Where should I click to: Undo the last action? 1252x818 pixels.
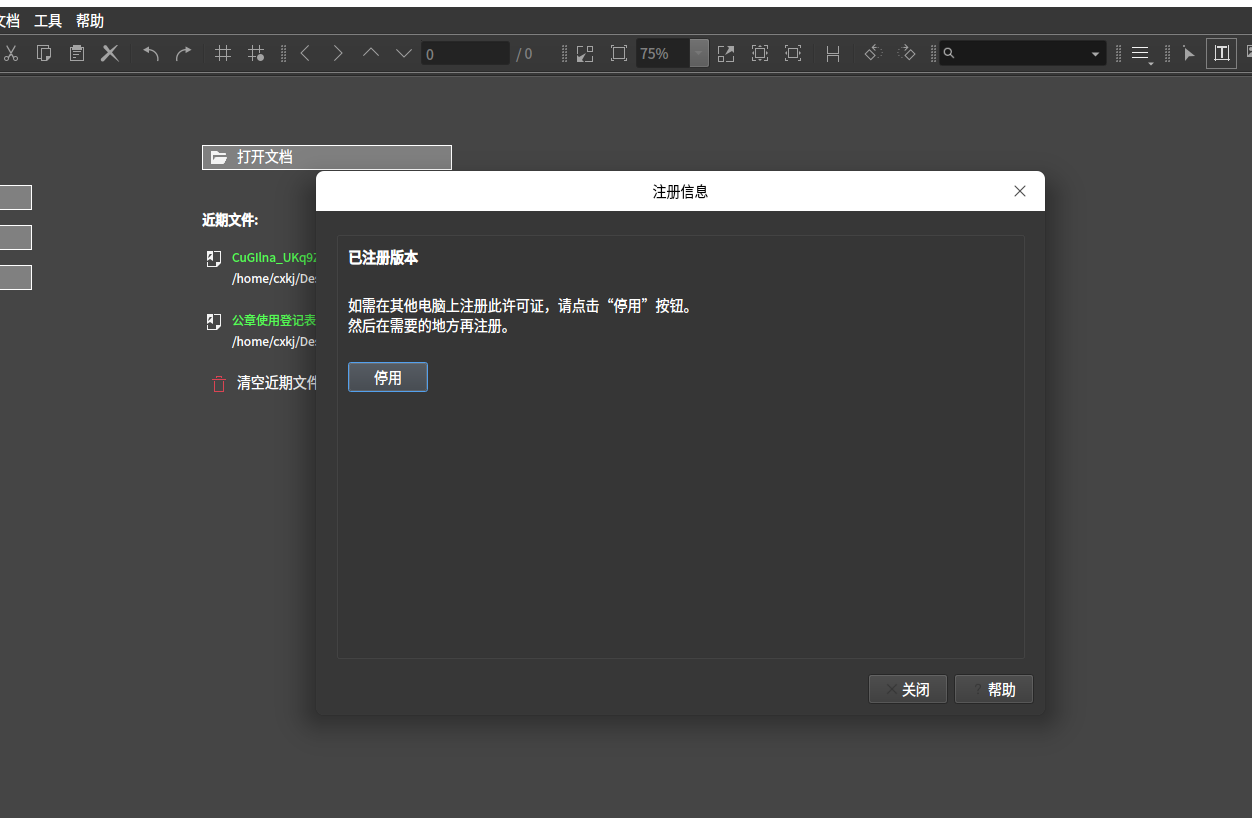point(151,54)
